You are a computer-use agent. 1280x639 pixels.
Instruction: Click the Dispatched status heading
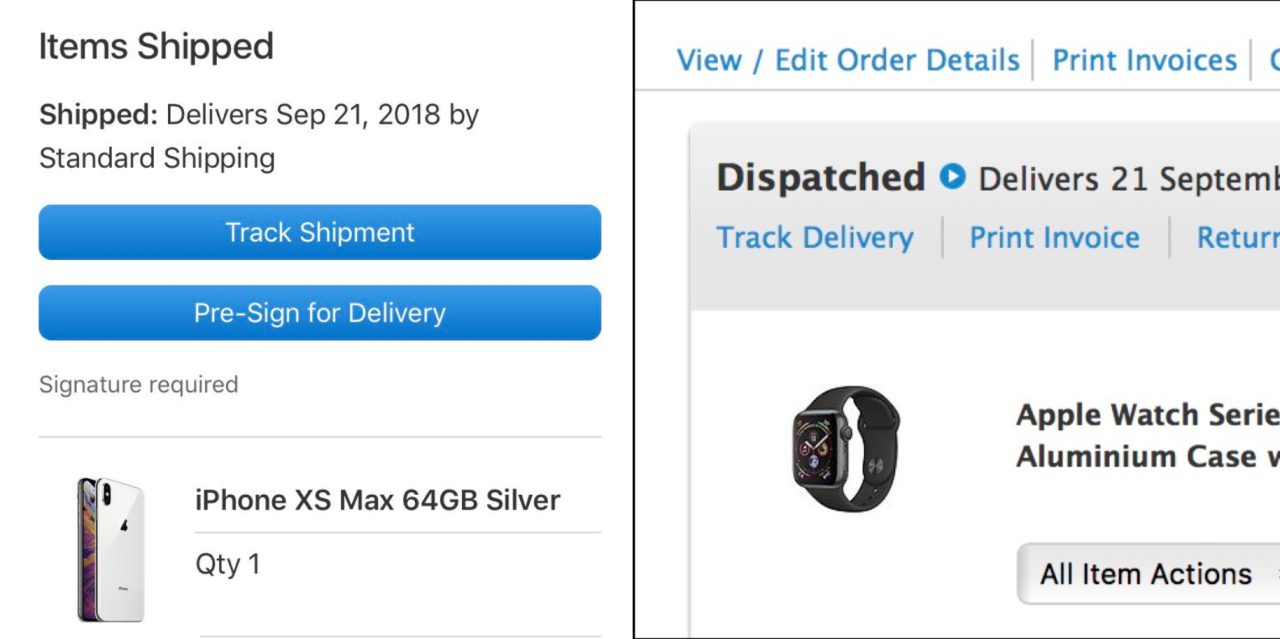[820, 178]
